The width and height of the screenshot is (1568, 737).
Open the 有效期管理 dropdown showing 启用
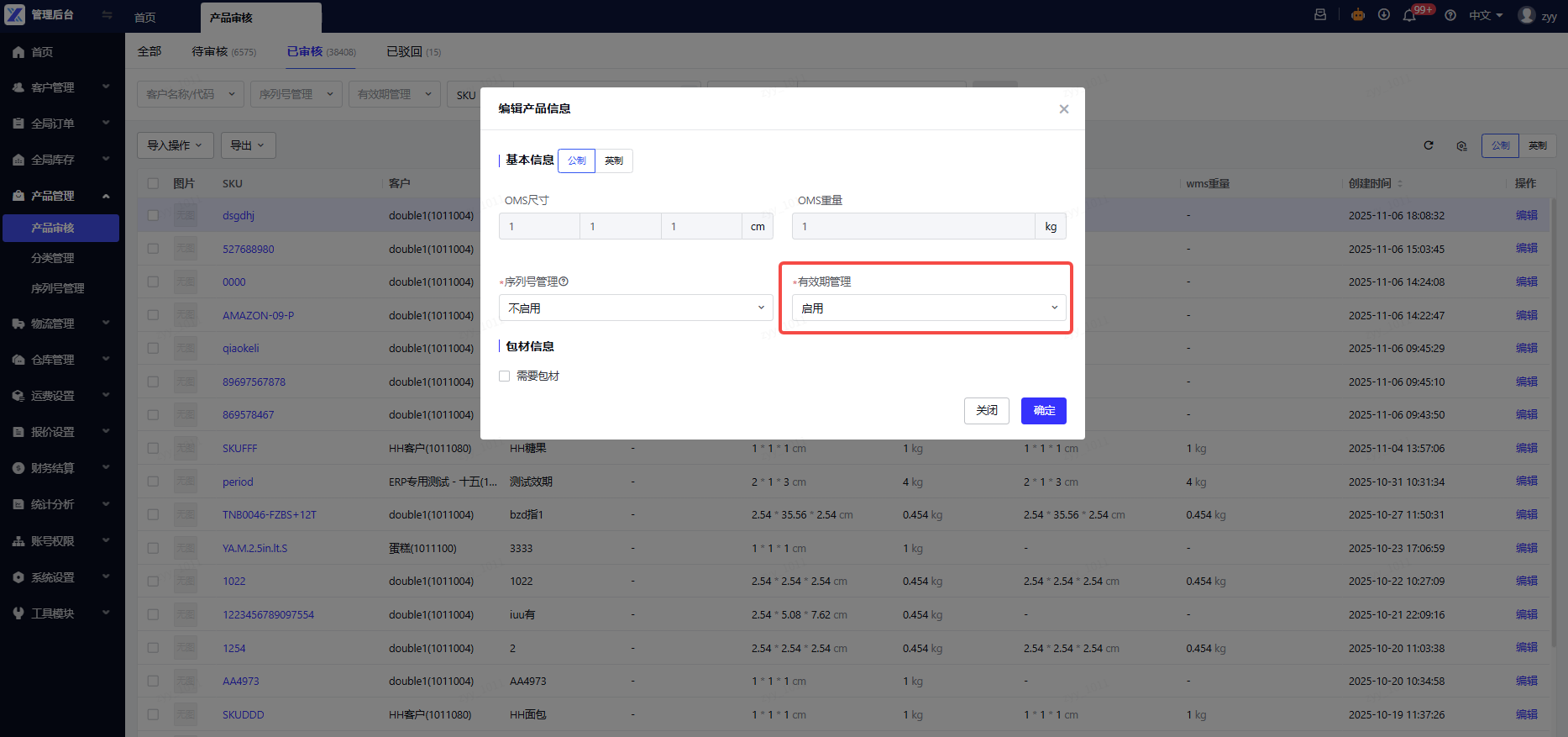[929, 308]
